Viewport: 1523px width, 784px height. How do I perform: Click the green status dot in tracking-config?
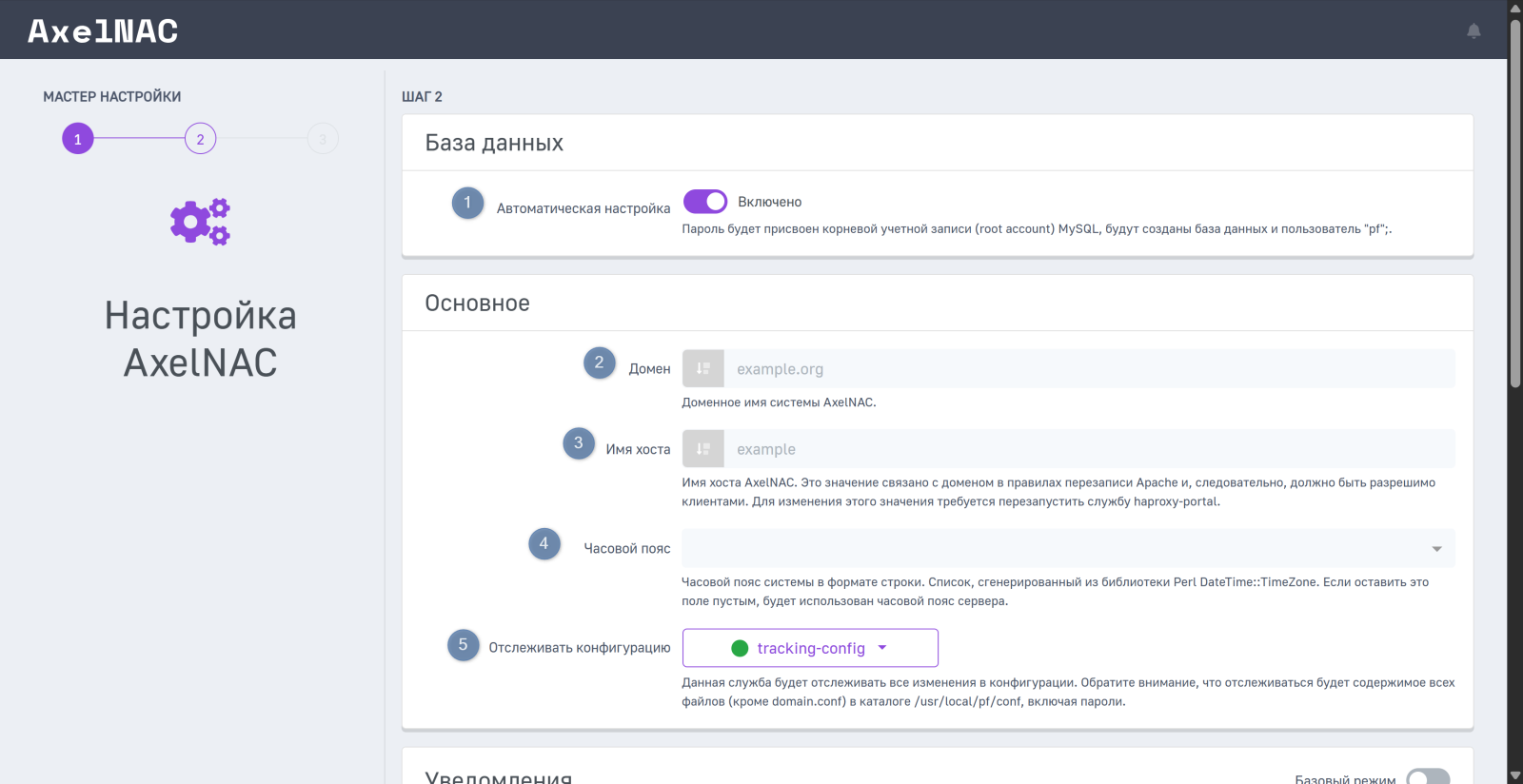pos(740,649)
